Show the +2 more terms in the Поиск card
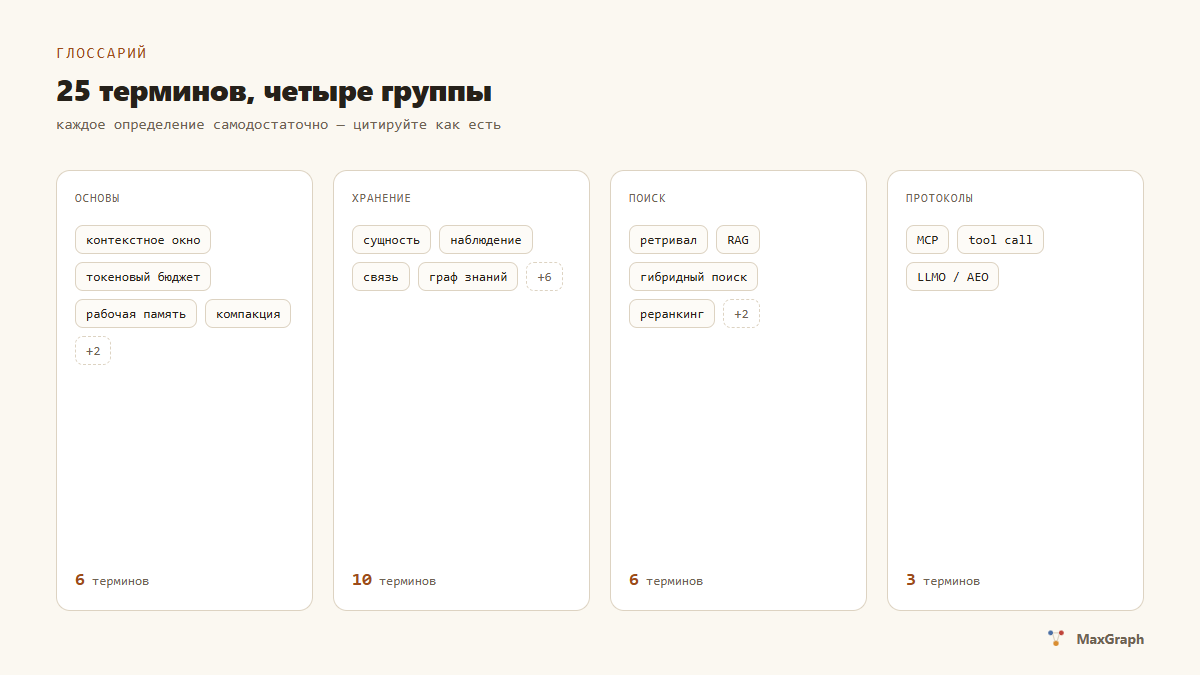 point(741,314)
